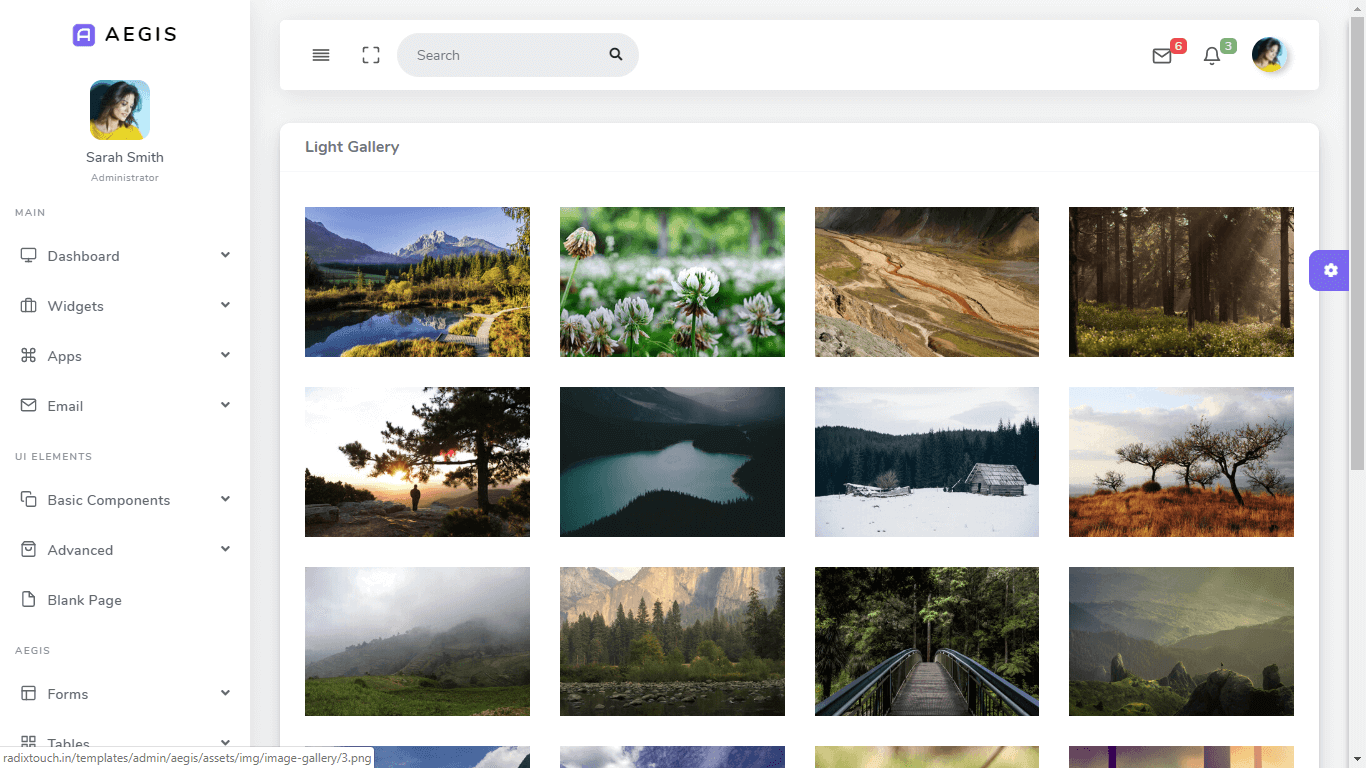Click the Administrator role label
1366x768 pixels.
125,178
